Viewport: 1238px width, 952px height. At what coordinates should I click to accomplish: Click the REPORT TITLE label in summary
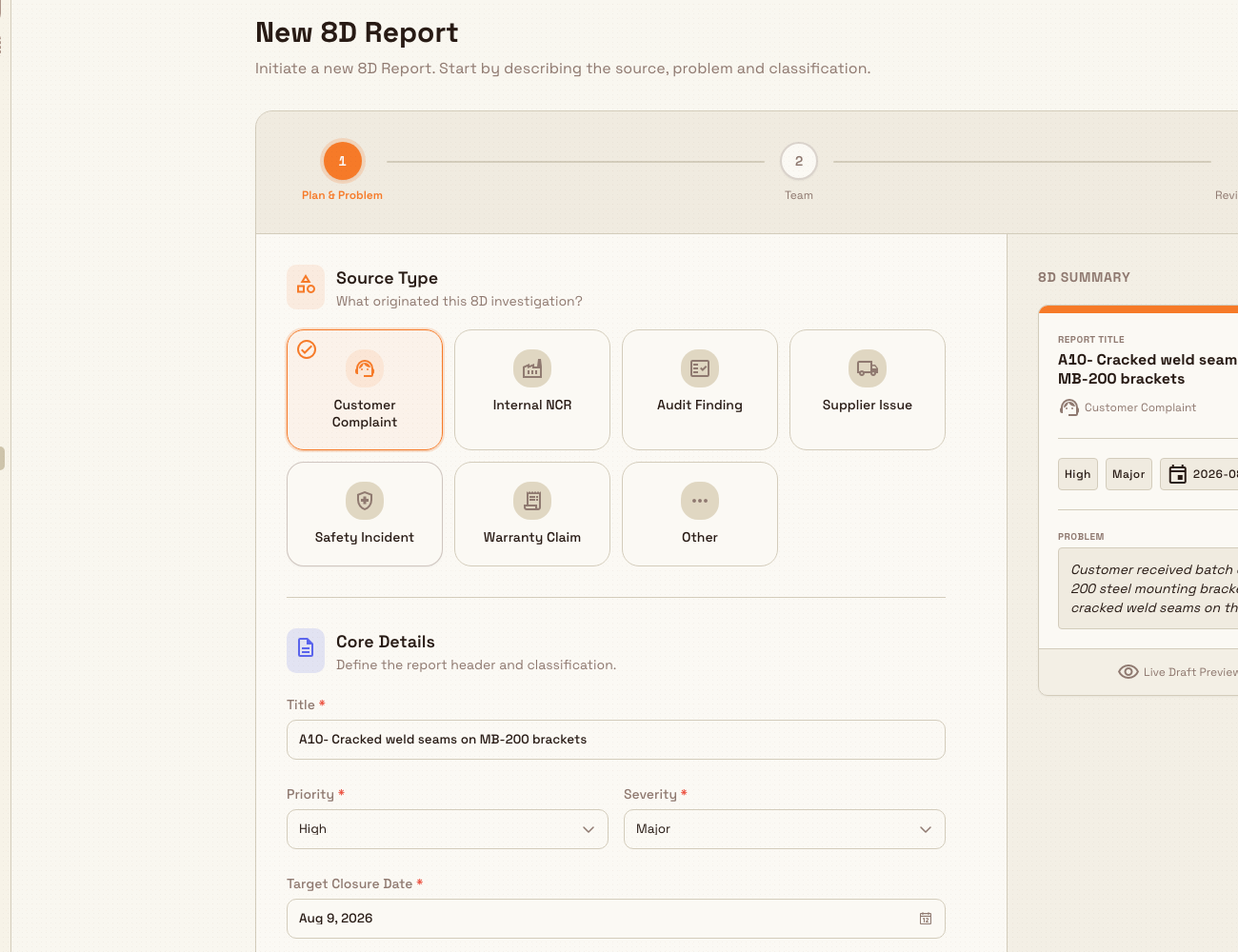pos(1091,339)
